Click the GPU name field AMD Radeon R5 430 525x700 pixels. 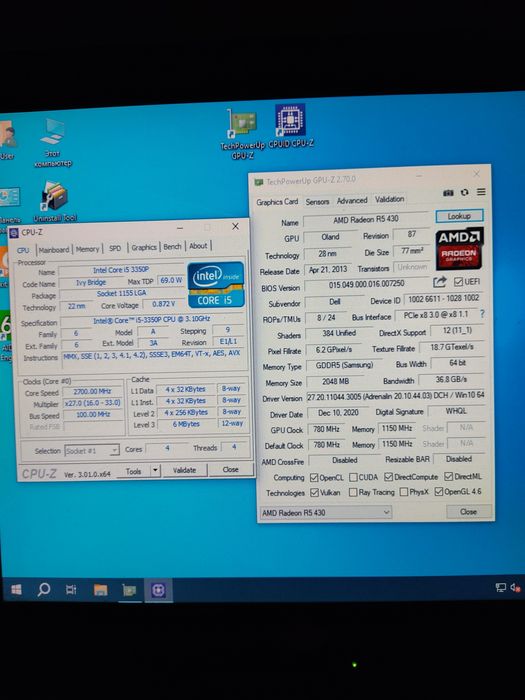tap(366, 219)
